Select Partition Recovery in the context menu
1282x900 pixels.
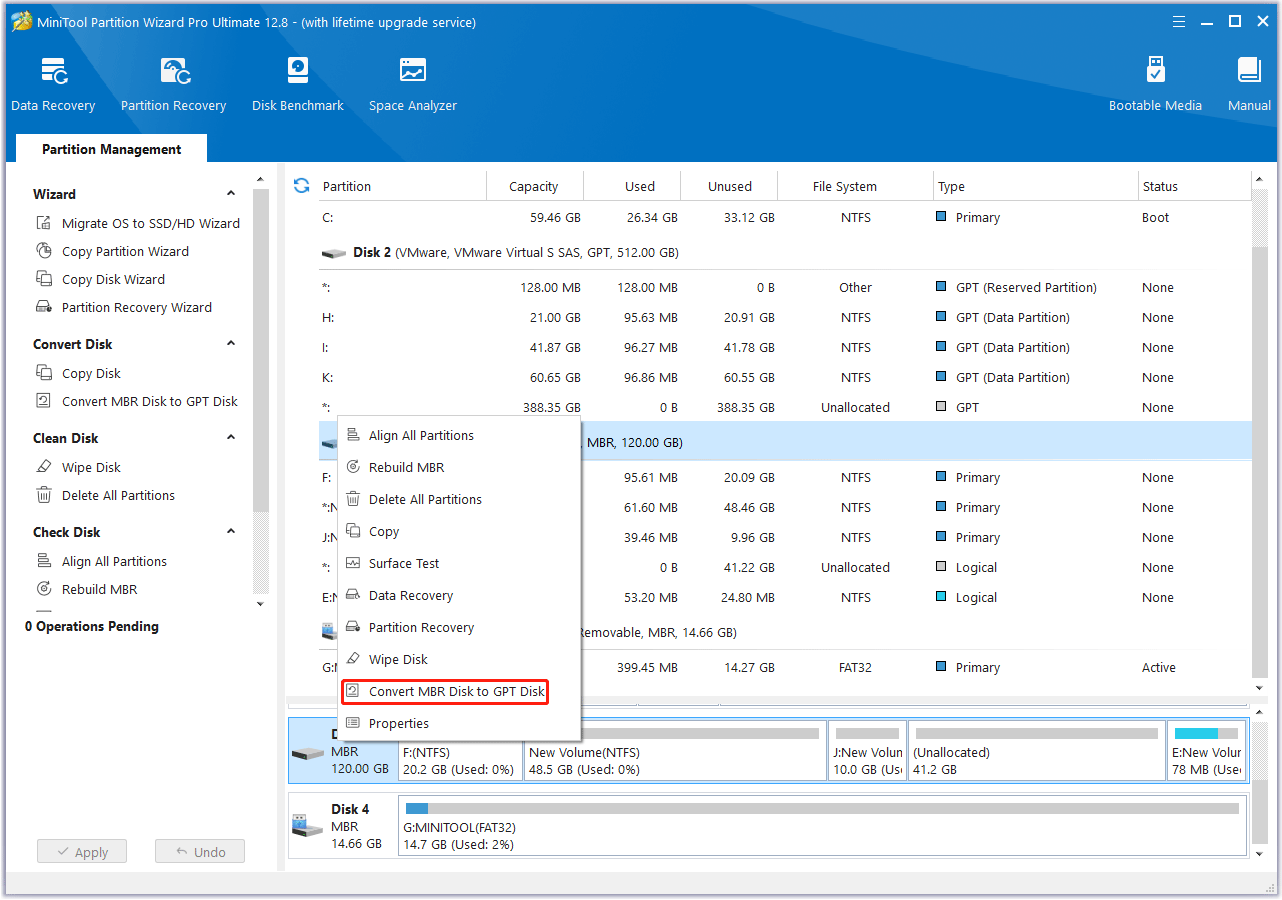(459, 627)
